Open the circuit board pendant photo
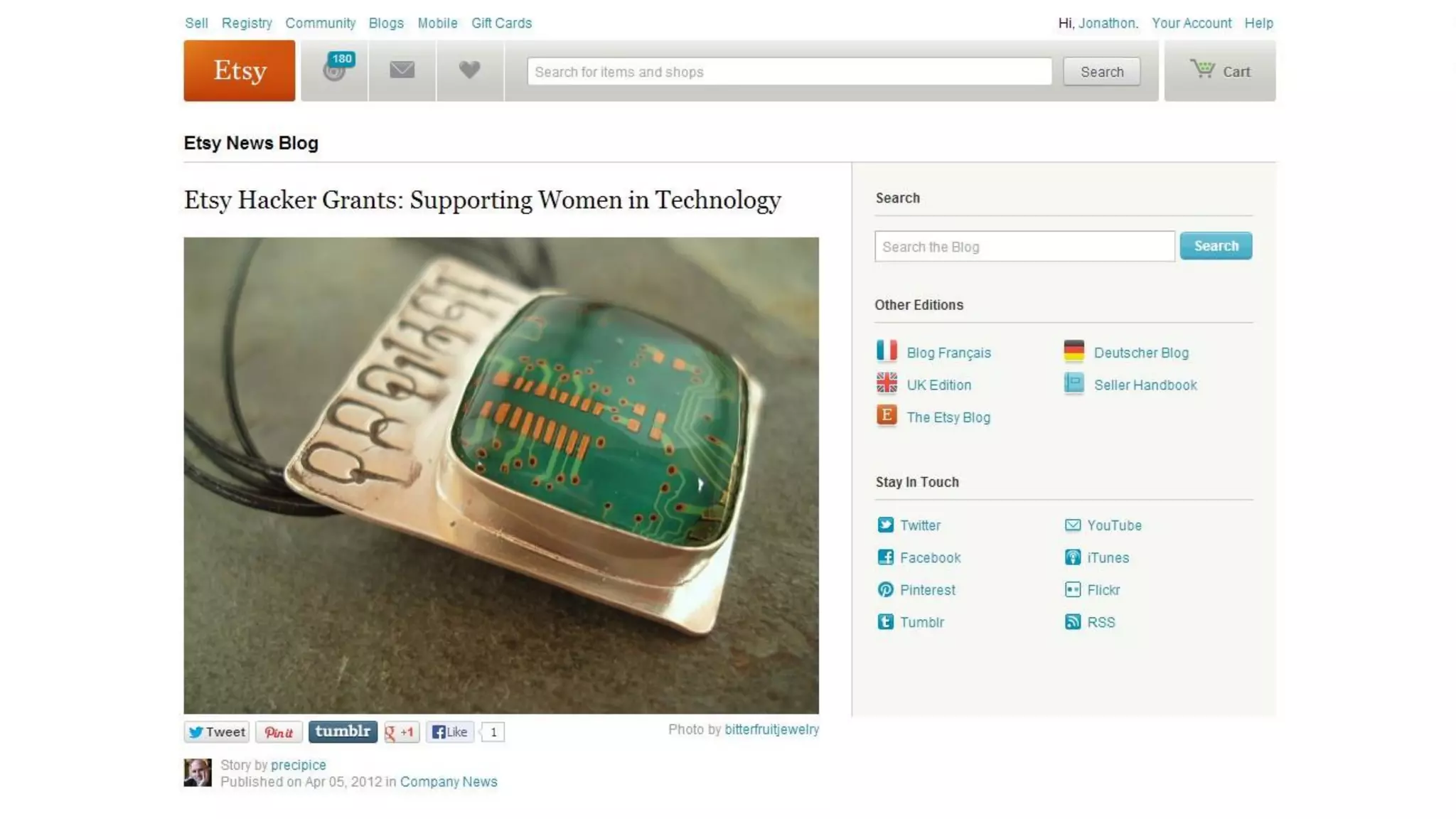Viewport: 1456px width, 819px height. pyautogui.click(x=501, y=476)
